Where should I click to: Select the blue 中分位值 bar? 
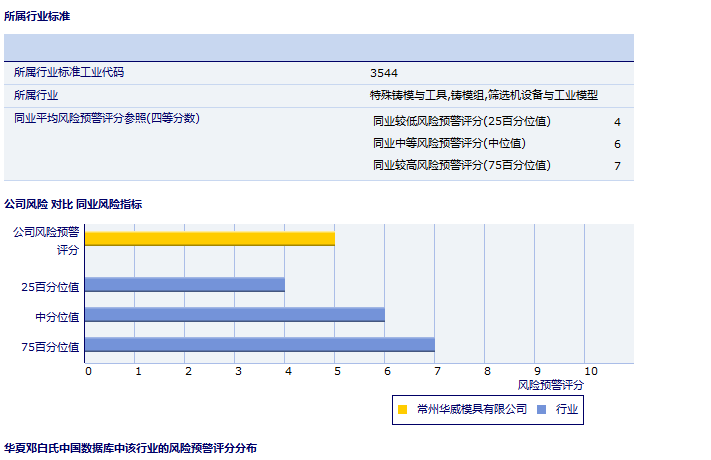point(234,315)
